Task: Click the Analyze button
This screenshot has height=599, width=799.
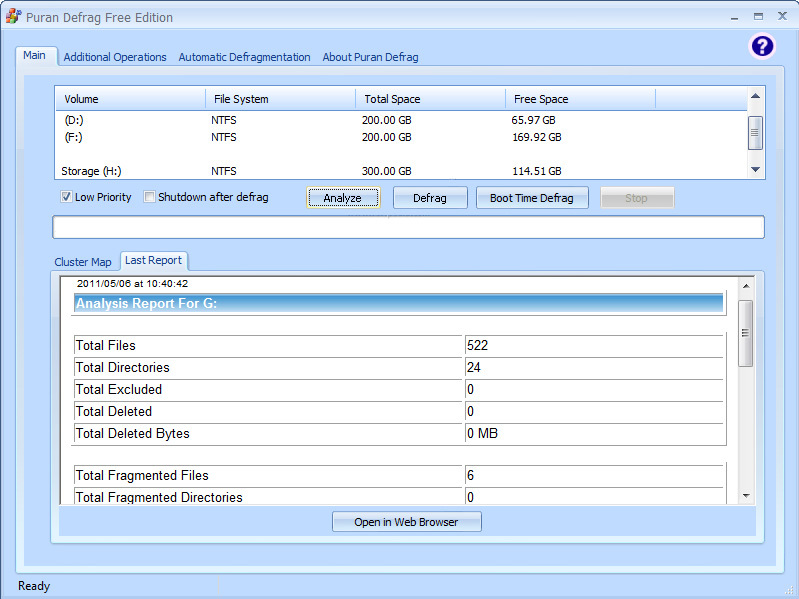Action: [343, 198]
